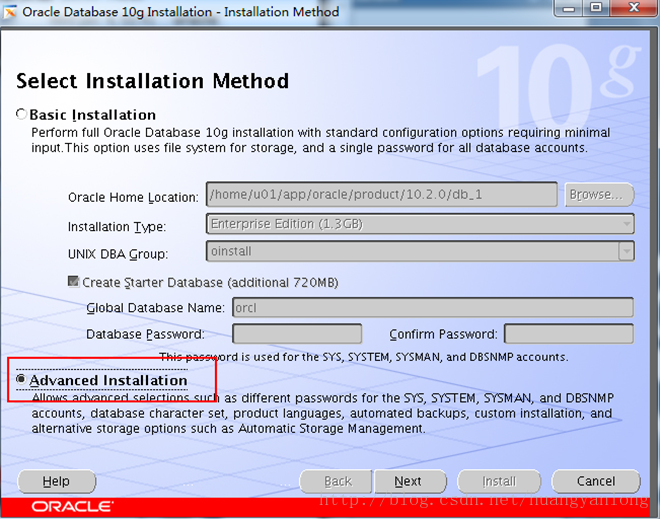Viewport: 660px width, 519px height.
Task: Click the 'Global Database Name:' label
Action: click(155, 308)
